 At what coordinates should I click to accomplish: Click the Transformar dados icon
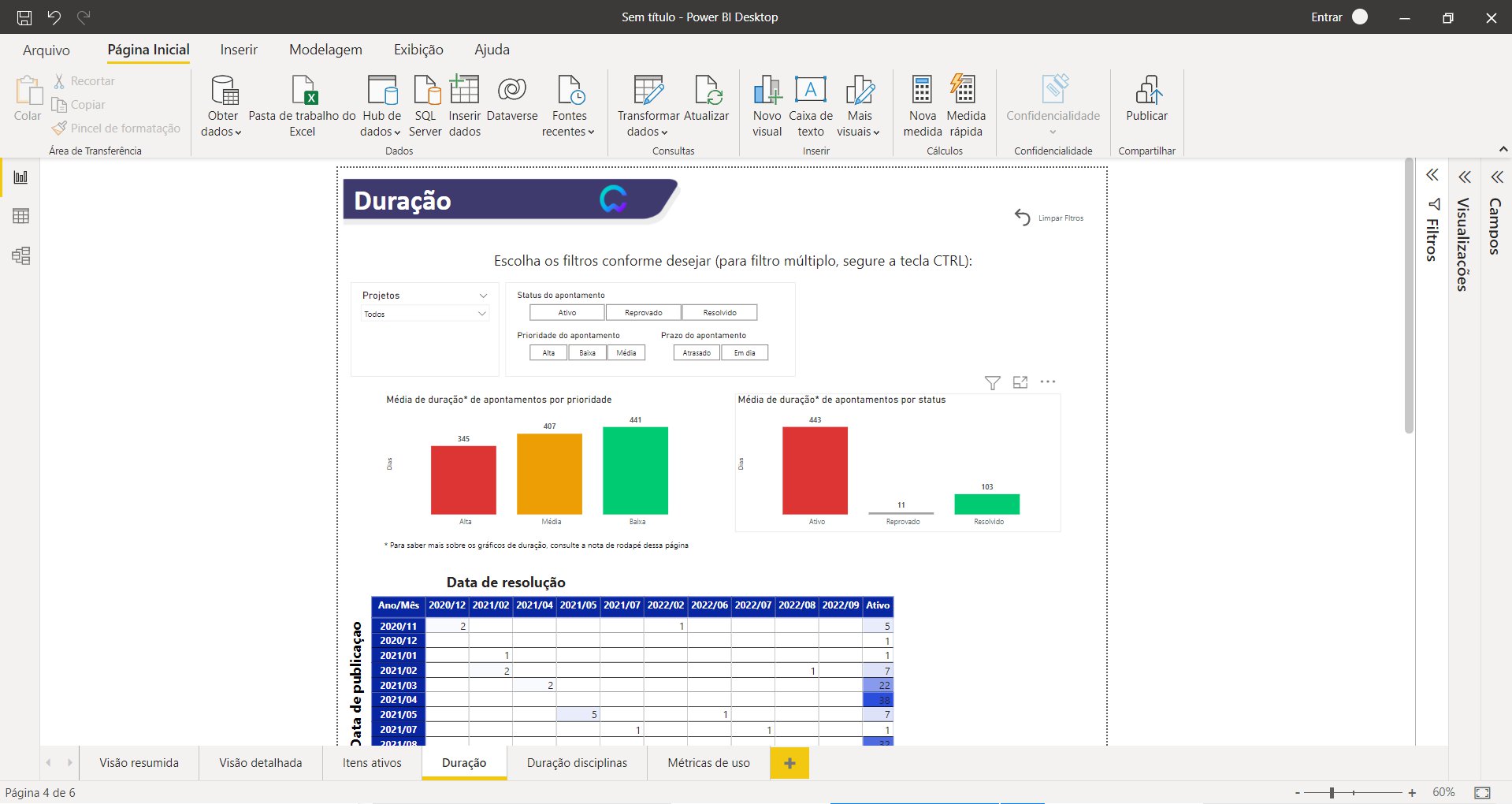pos(648,91)
